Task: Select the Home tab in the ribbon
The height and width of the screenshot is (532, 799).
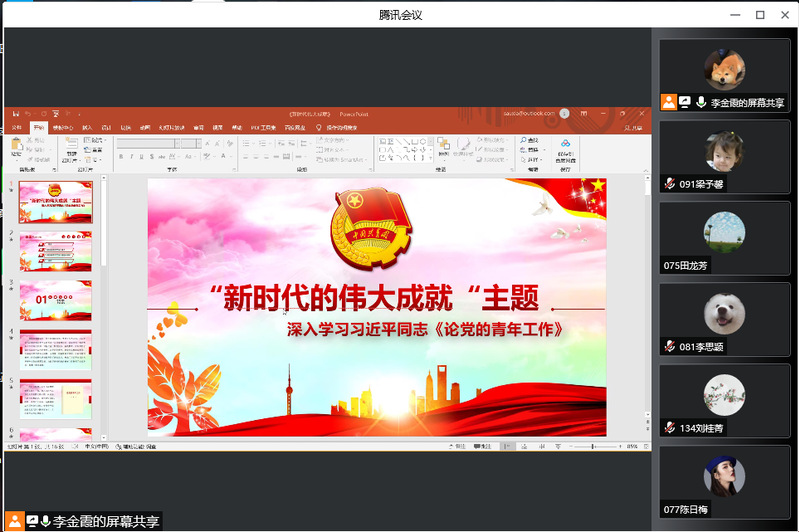Action: click(39, 127)
